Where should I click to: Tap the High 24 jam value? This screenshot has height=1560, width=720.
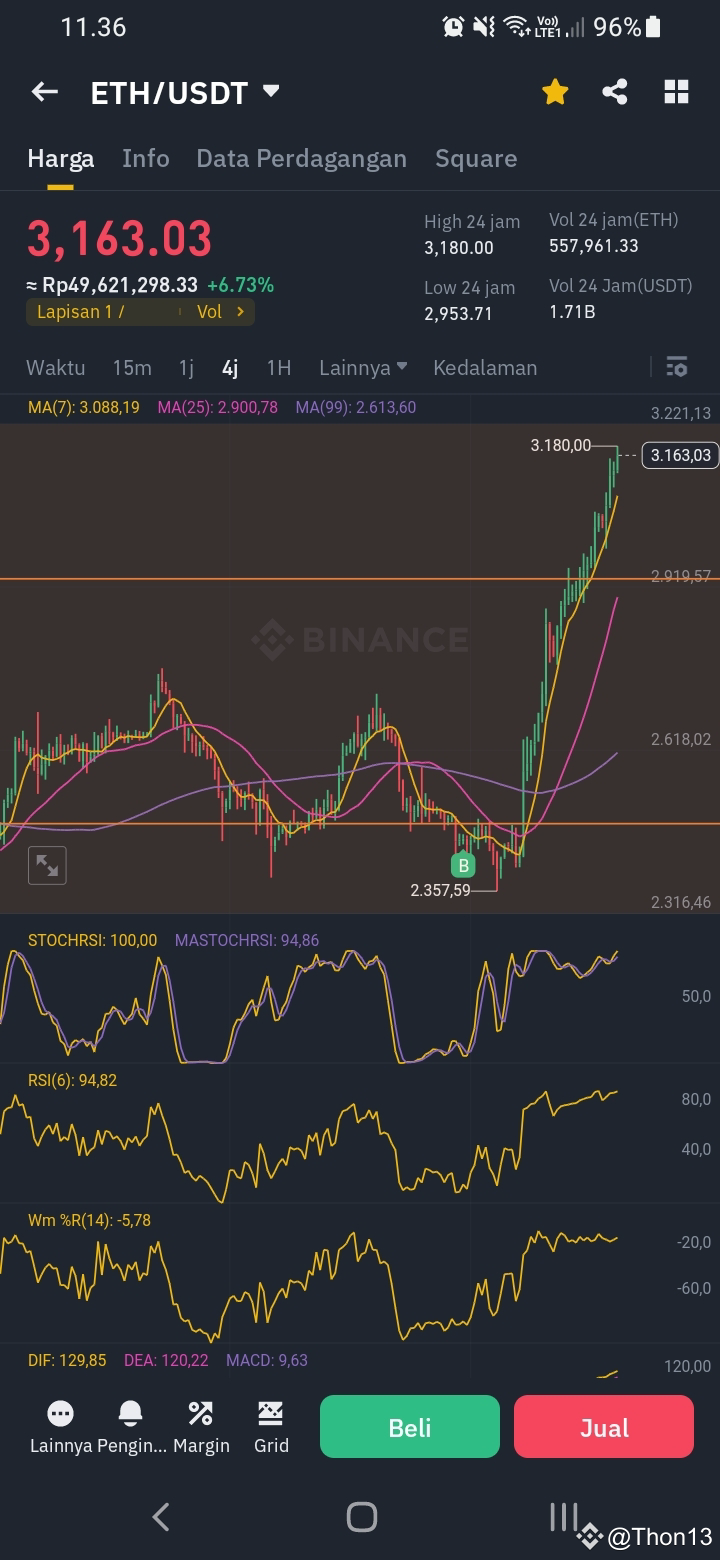[459, 247]
